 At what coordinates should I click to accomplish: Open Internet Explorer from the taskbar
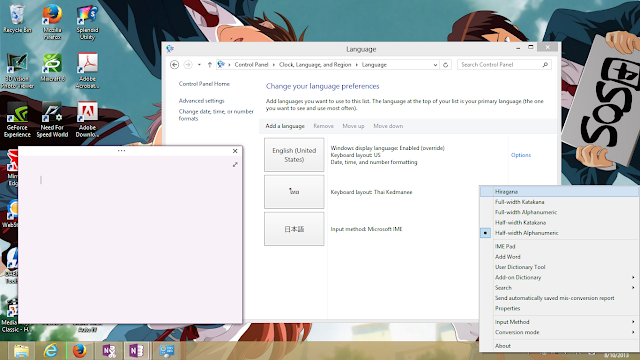[x=51, y=351]
